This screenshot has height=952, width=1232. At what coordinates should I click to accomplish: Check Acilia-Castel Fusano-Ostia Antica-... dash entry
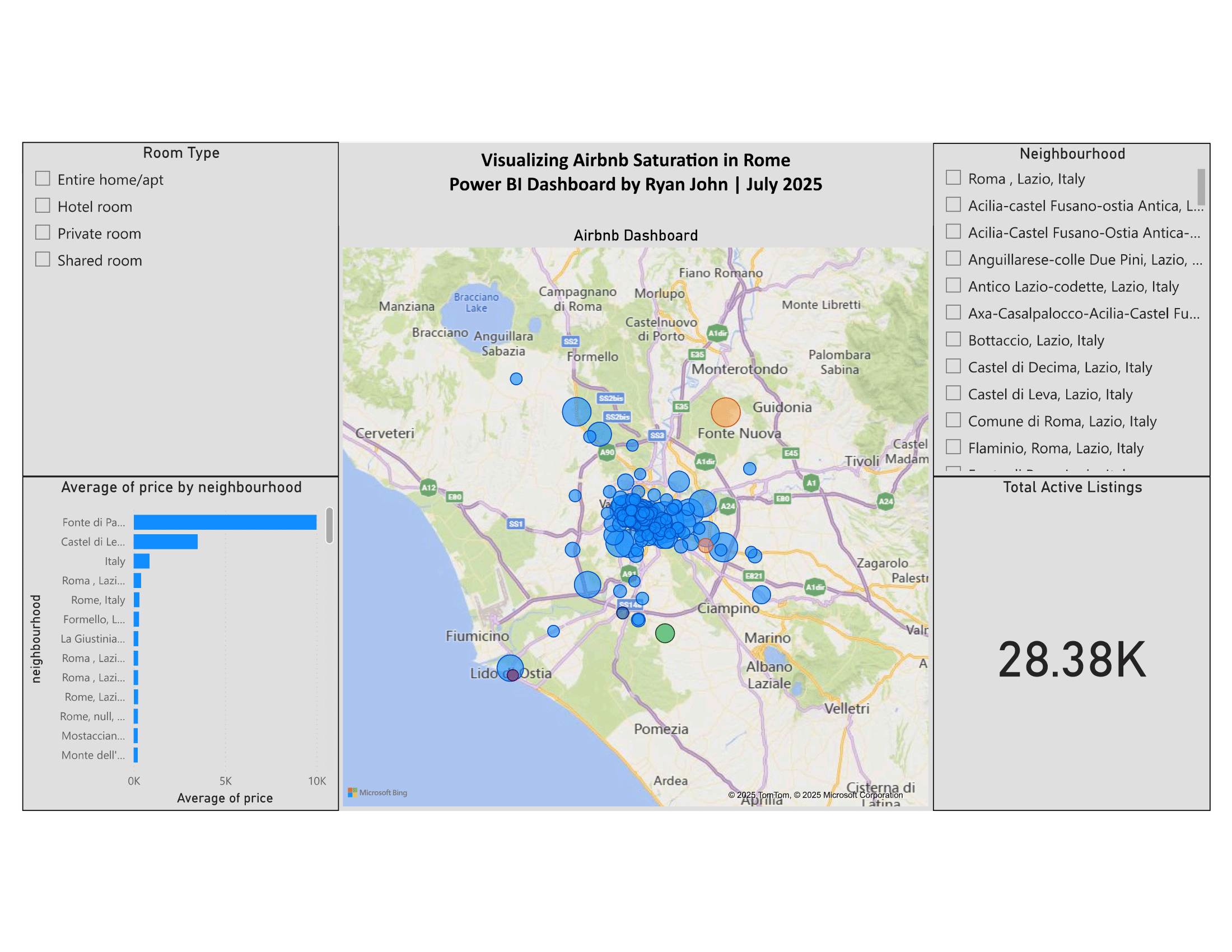coord(953,232)
